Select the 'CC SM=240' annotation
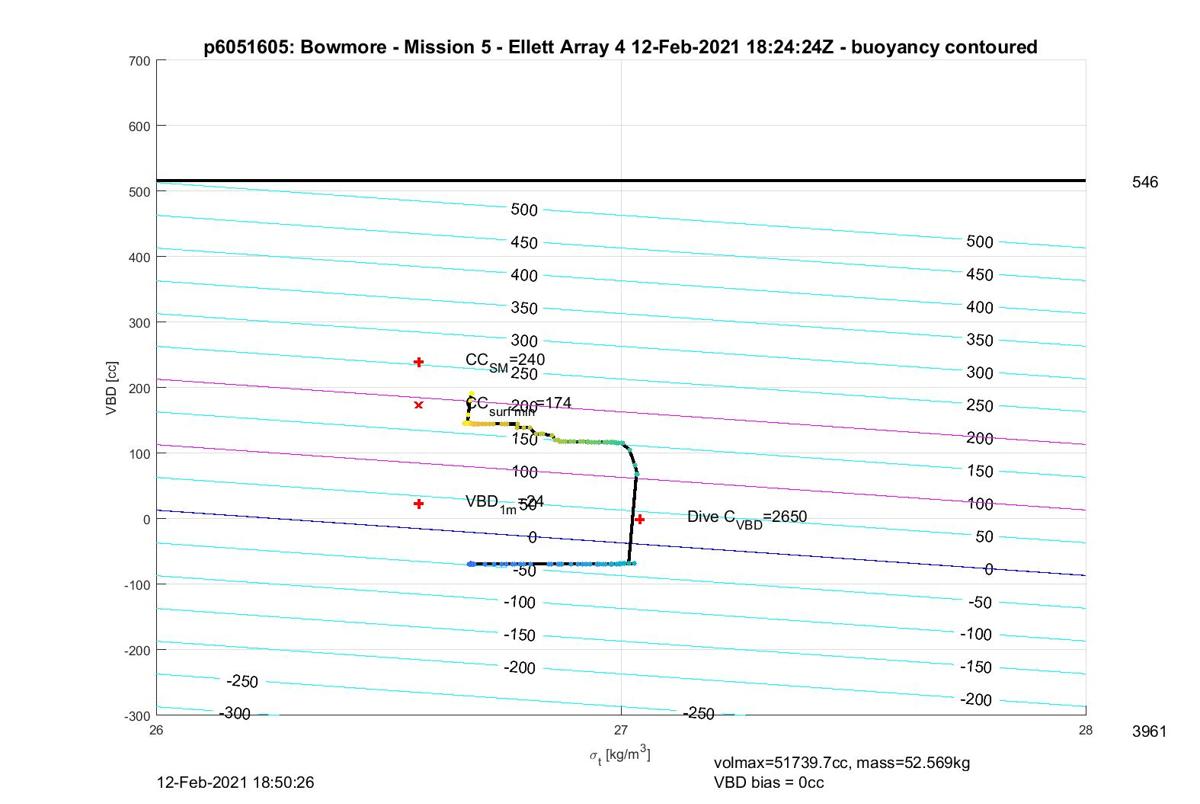 pos(505,361)
